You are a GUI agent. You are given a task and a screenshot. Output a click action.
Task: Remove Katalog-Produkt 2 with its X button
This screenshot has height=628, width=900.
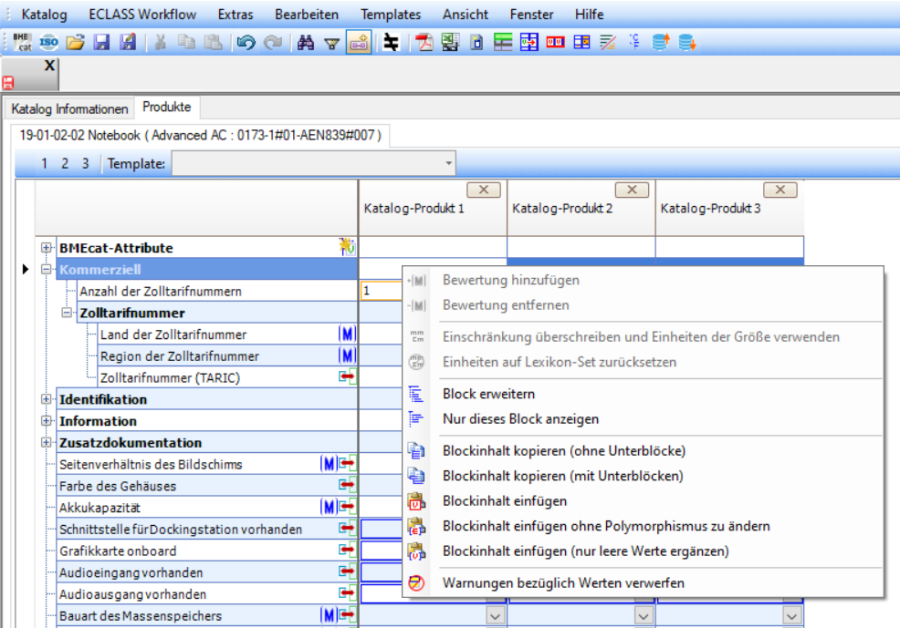(x=632, y=190)
